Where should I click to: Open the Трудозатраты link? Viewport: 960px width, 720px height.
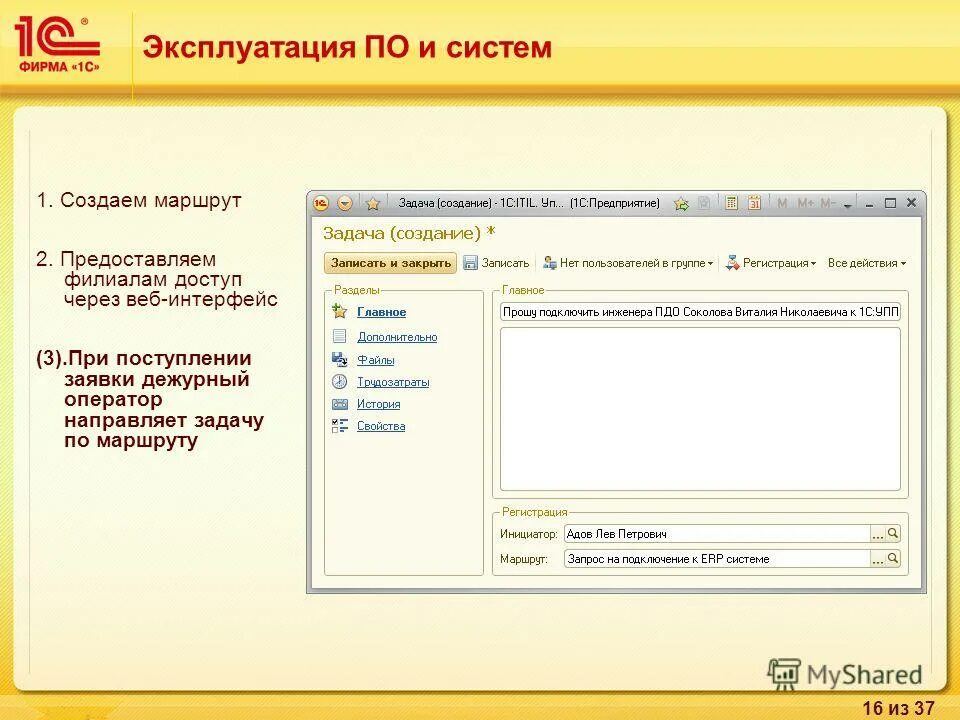click(393, 381)
